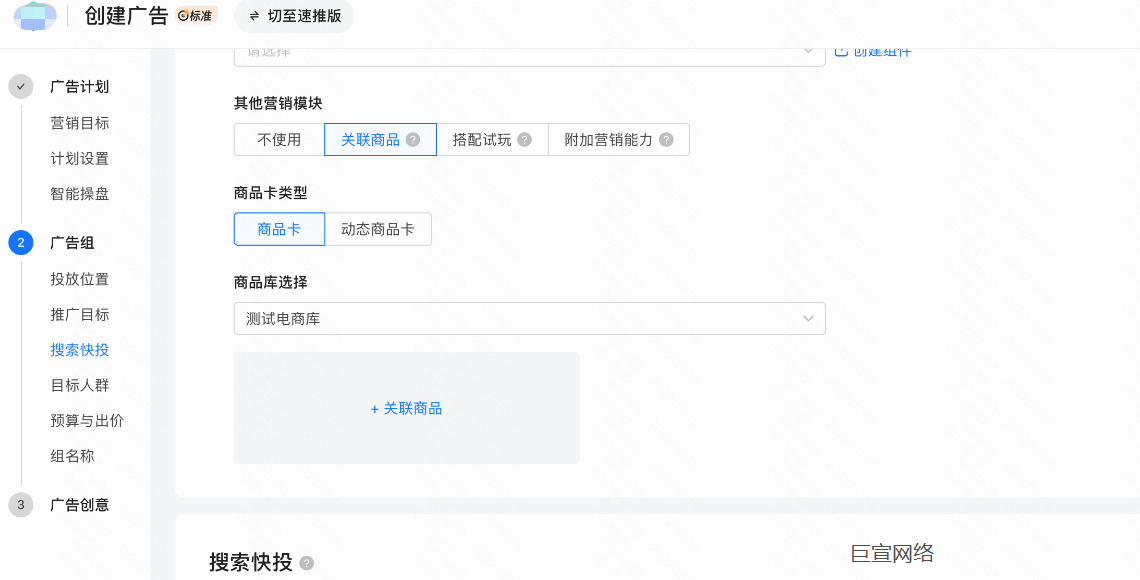The width and height of the screenshot is (1140, 580).
Task: Click the 标准 badge next to title
Action: click(x=197, y=15)
